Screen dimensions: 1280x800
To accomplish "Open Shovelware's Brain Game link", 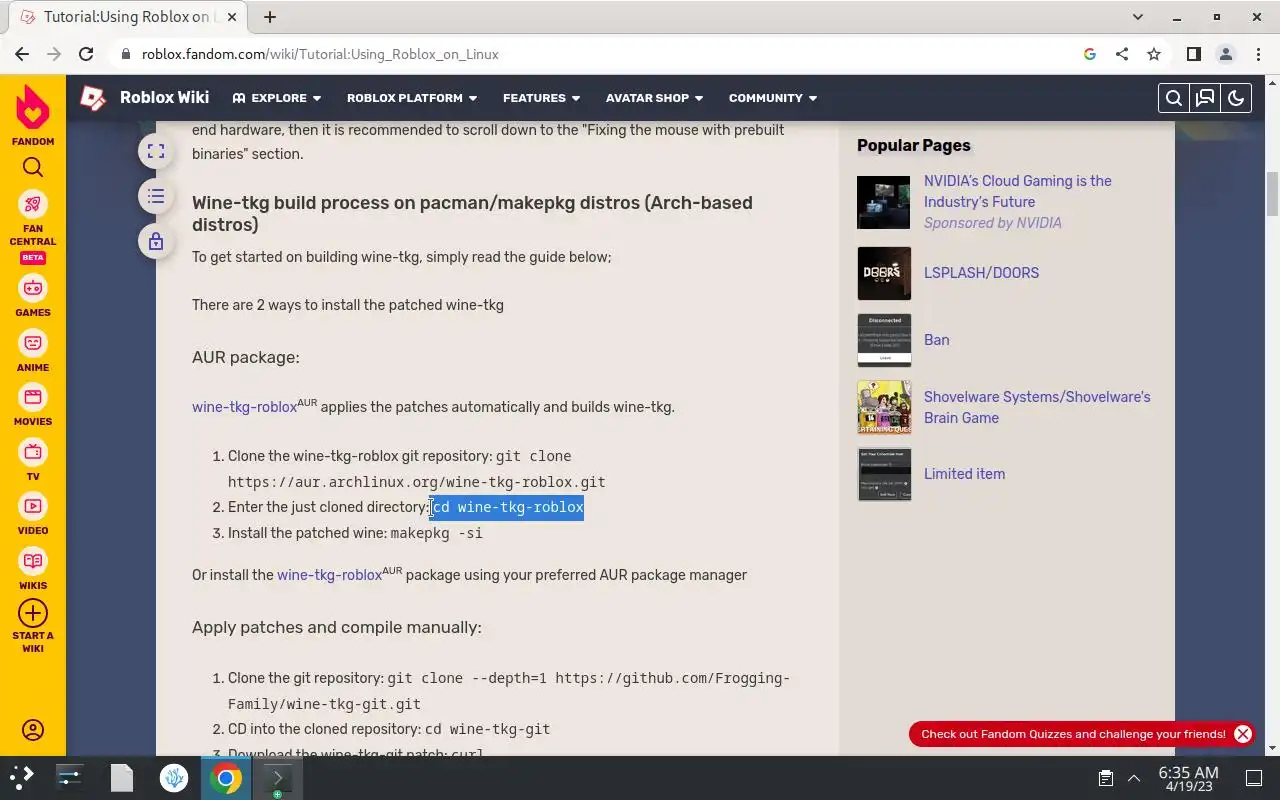I will click(1037, 407).
